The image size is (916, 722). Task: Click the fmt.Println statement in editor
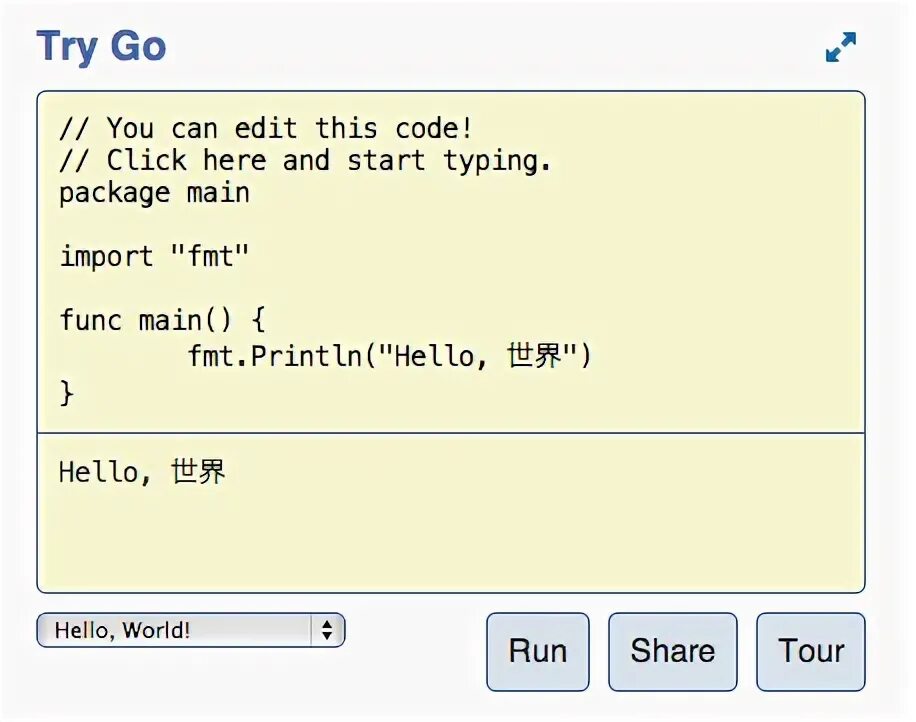click(x=389, y=356)
